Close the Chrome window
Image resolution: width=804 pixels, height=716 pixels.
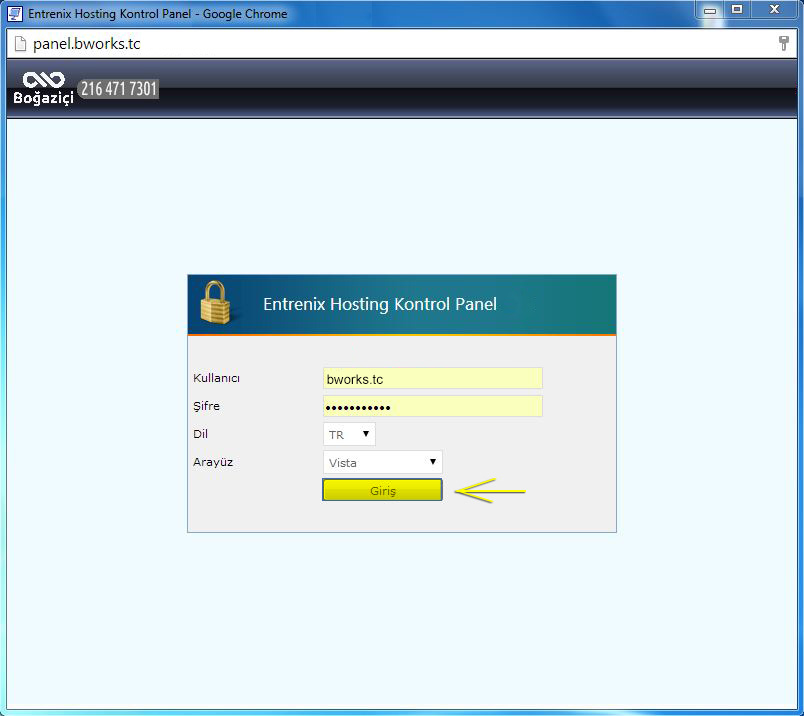click(x=775, y=10)
